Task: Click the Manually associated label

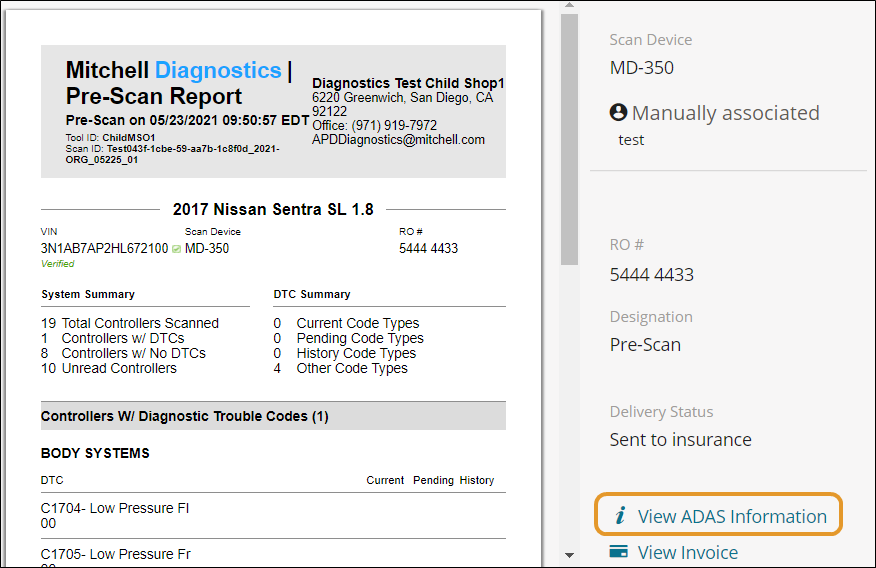Action: pos(726,113)
